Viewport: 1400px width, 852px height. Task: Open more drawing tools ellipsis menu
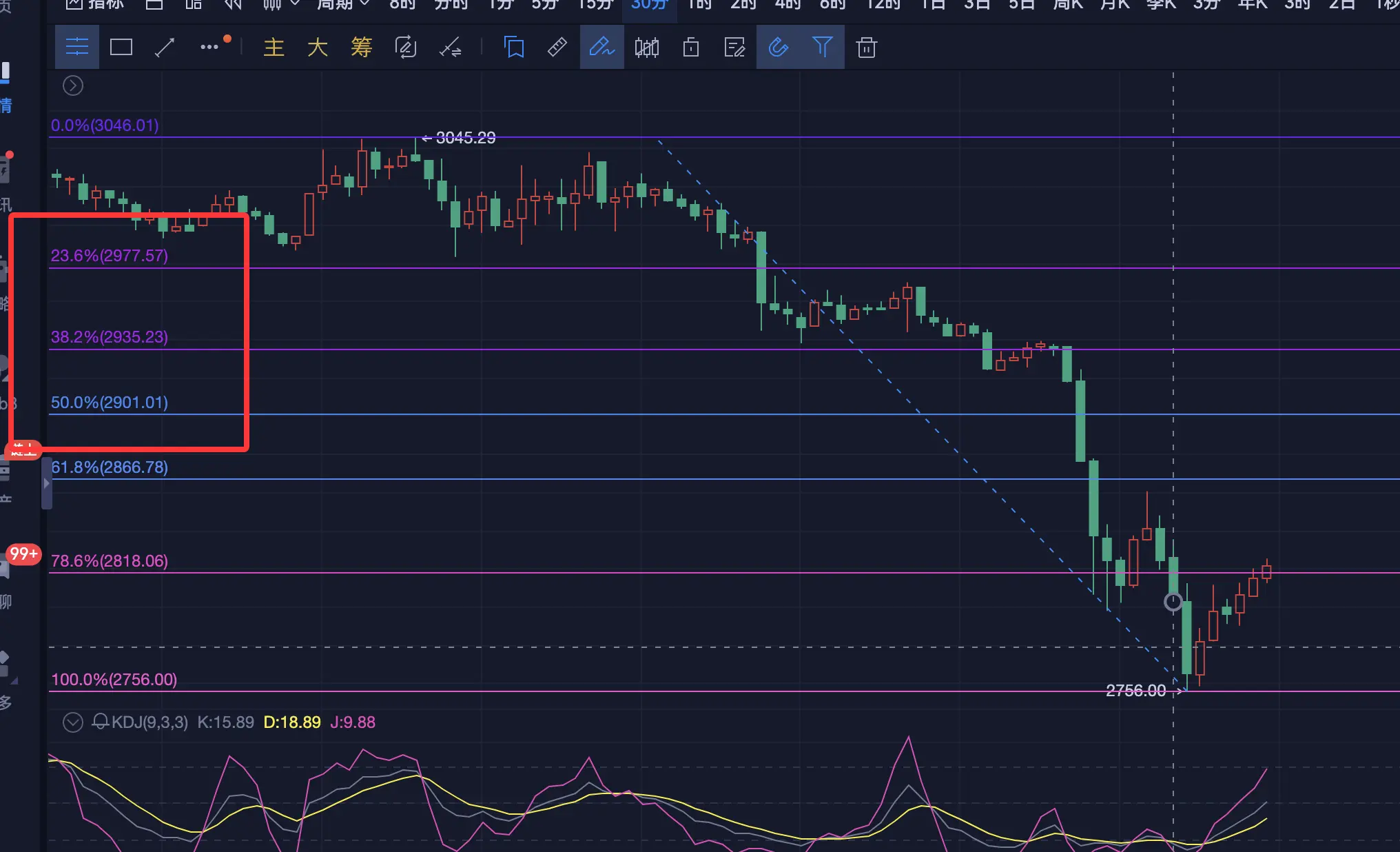(209, 47)
